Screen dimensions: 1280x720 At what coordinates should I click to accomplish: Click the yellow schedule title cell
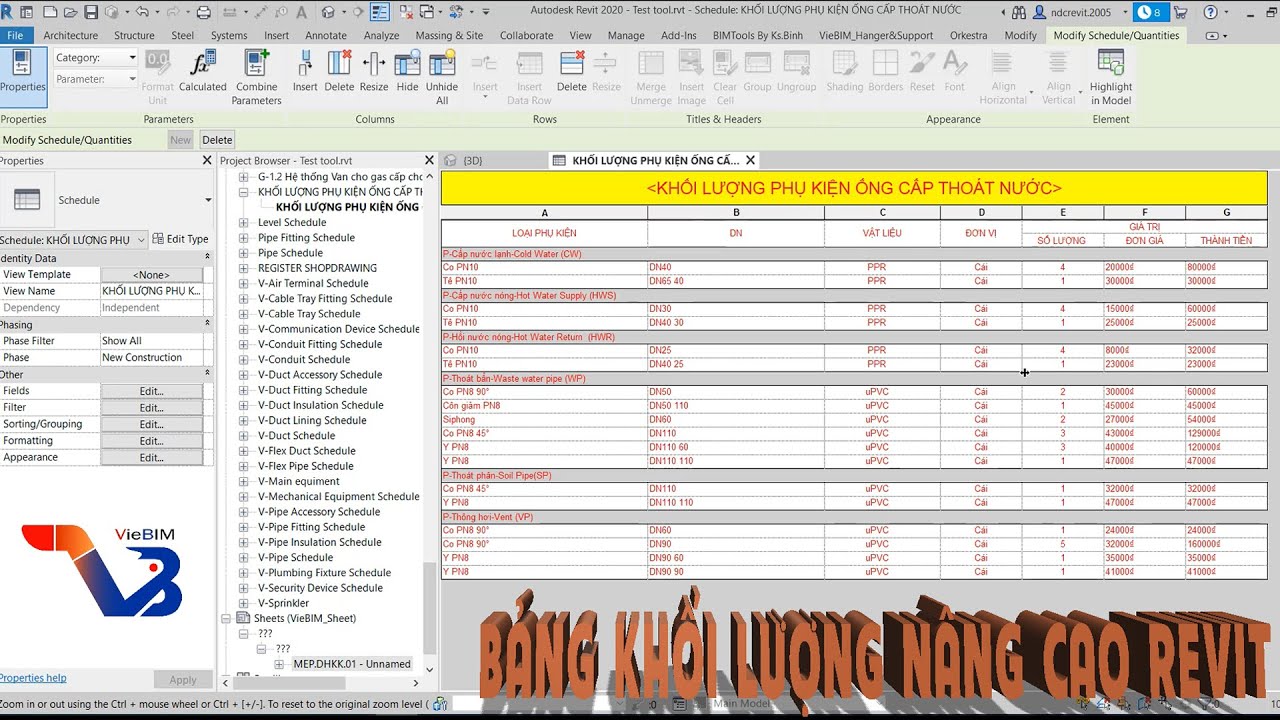(854, 188)
